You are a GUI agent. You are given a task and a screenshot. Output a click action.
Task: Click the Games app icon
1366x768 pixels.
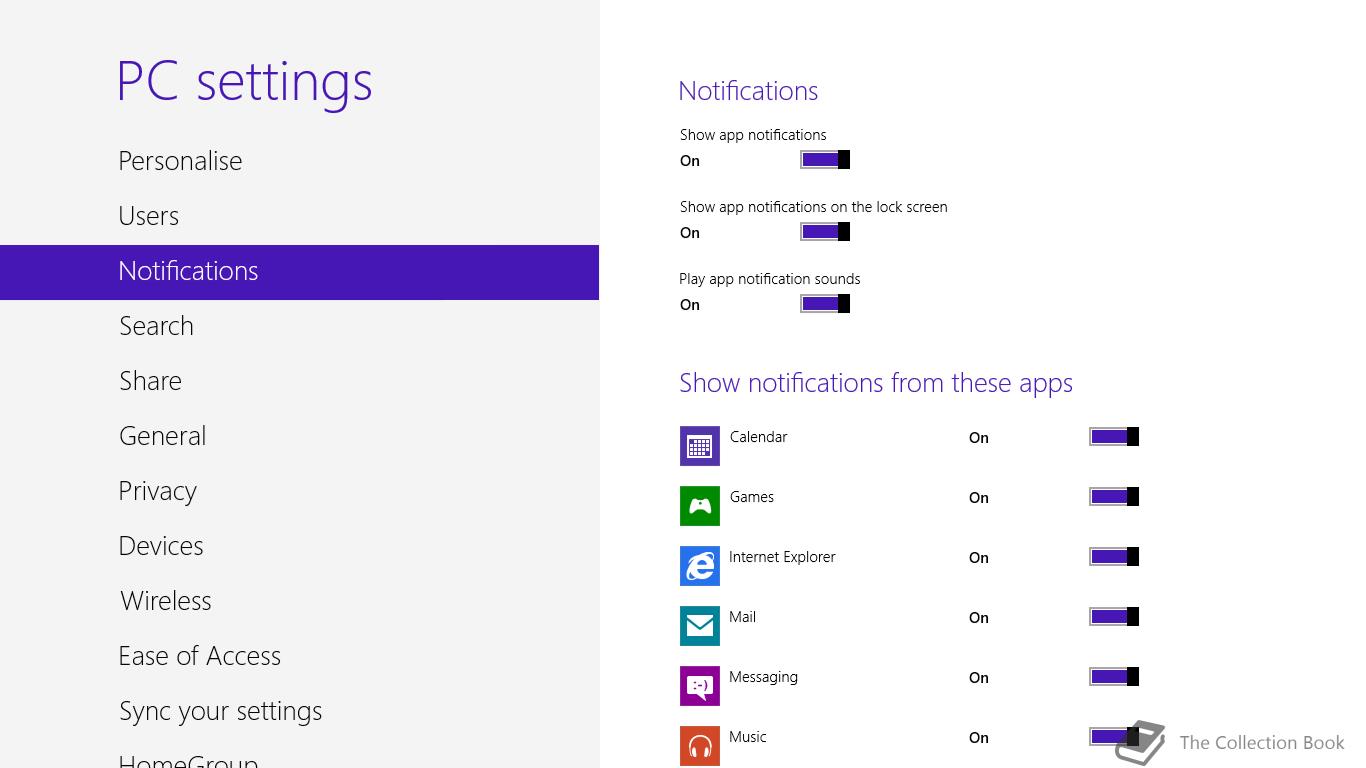tap(700, 506)
